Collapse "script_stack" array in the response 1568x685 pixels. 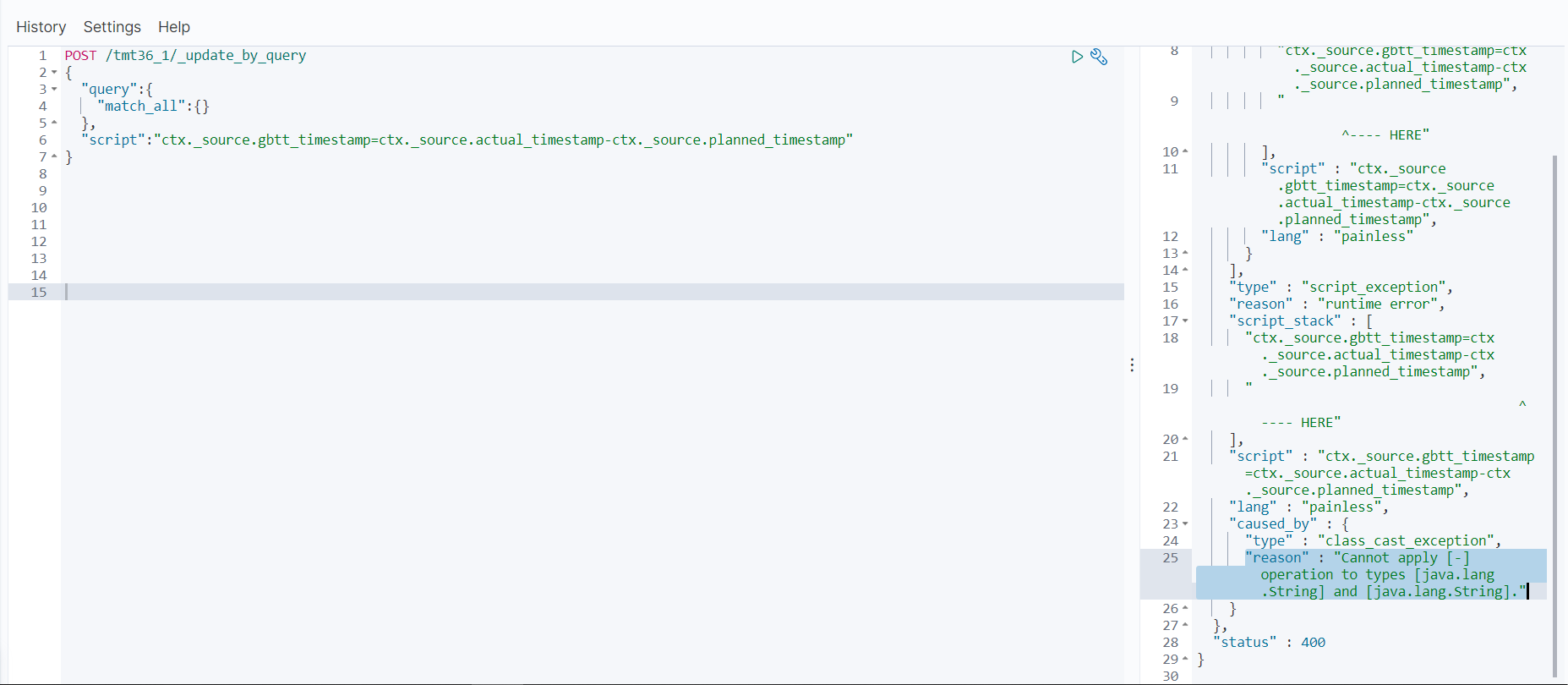(1185, 321)
